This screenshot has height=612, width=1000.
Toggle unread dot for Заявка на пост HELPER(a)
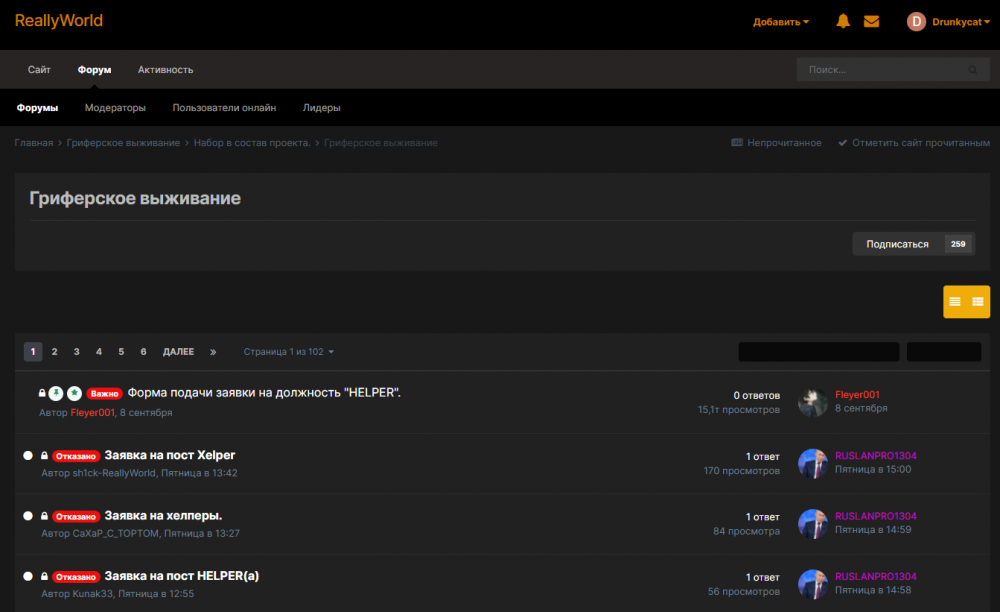click(28, 576)
